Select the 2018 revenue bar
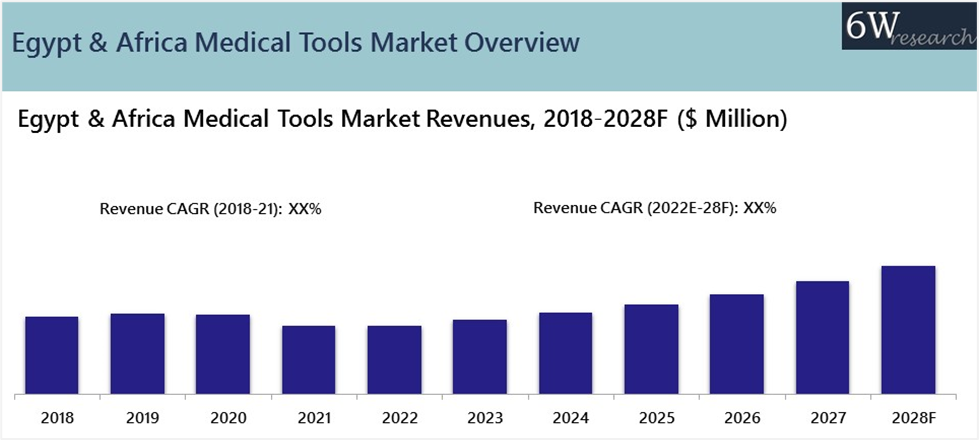 51,354
